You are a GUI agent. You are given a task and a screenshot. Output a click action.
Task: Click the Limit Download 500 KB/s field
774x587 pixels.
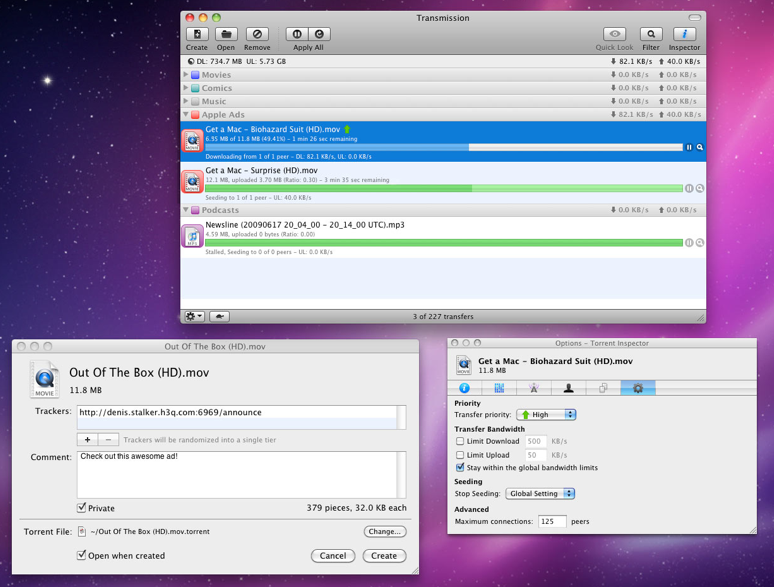[x=535, y=441]
